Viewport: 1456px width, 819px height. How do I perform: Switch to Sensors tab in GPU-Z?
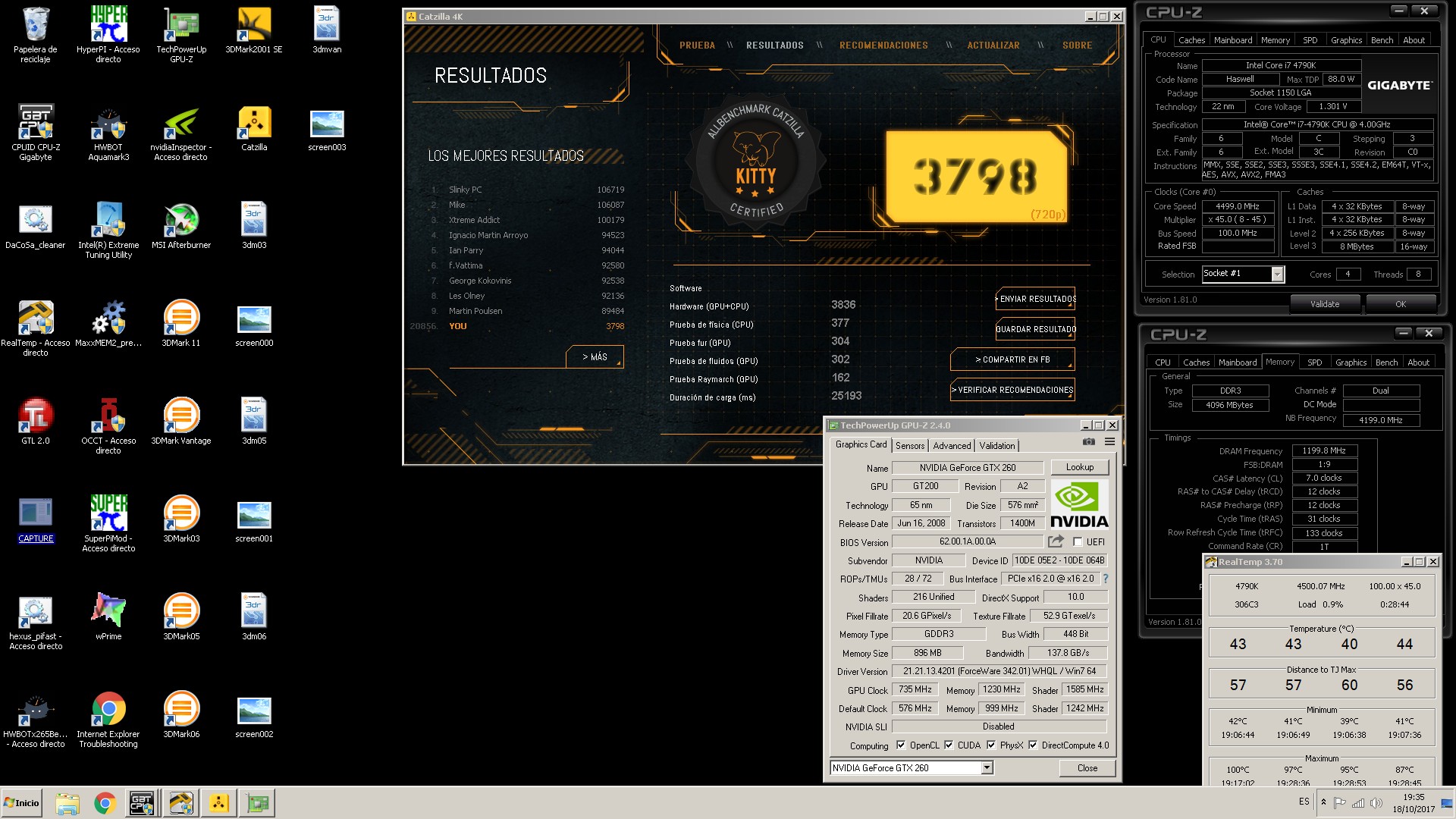(x=910, y=446)
